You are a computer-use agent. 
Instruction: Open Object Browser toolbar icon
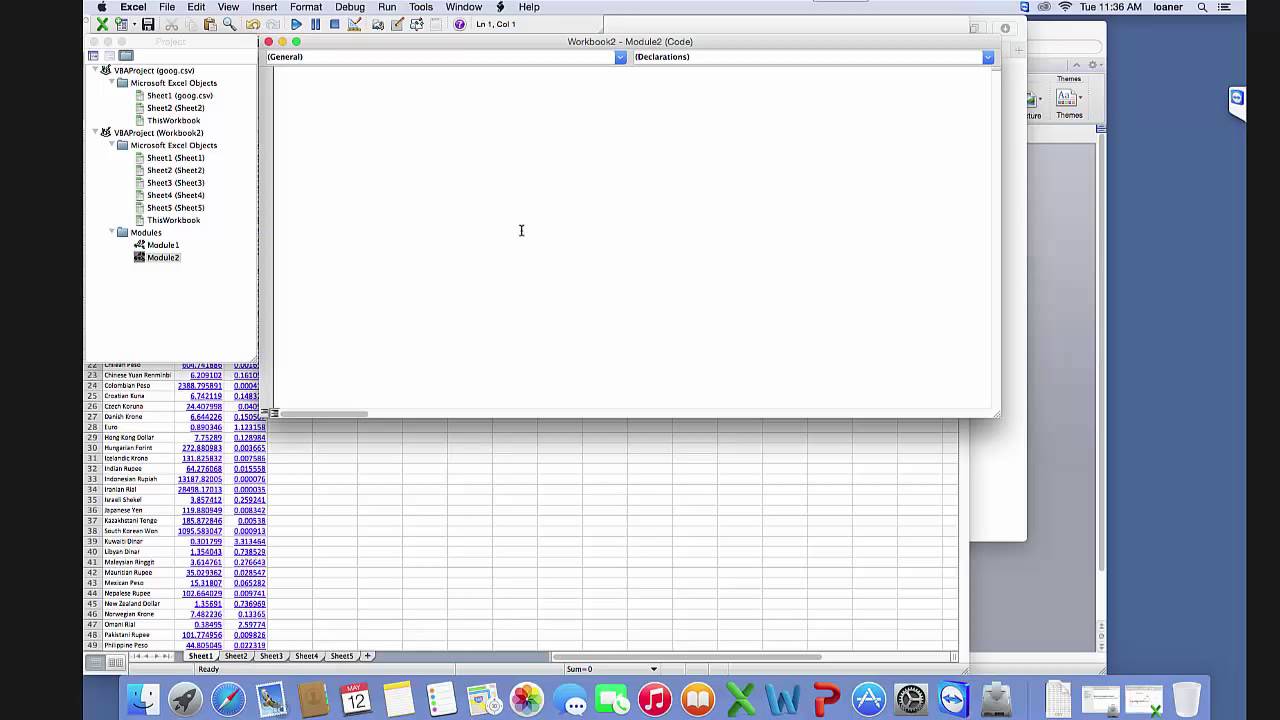[x=417, y=24]
